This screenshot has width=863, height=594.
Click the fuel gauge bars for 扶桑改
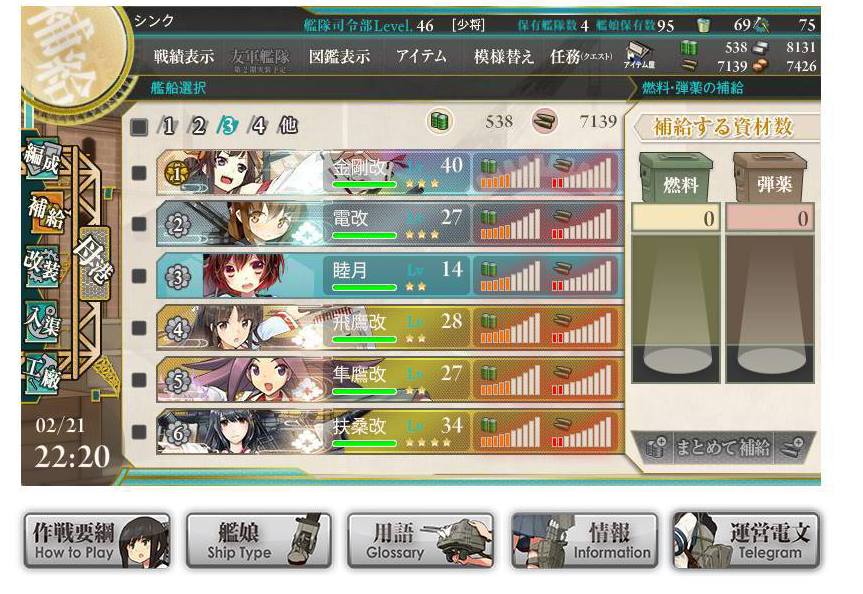pos(510,432)
